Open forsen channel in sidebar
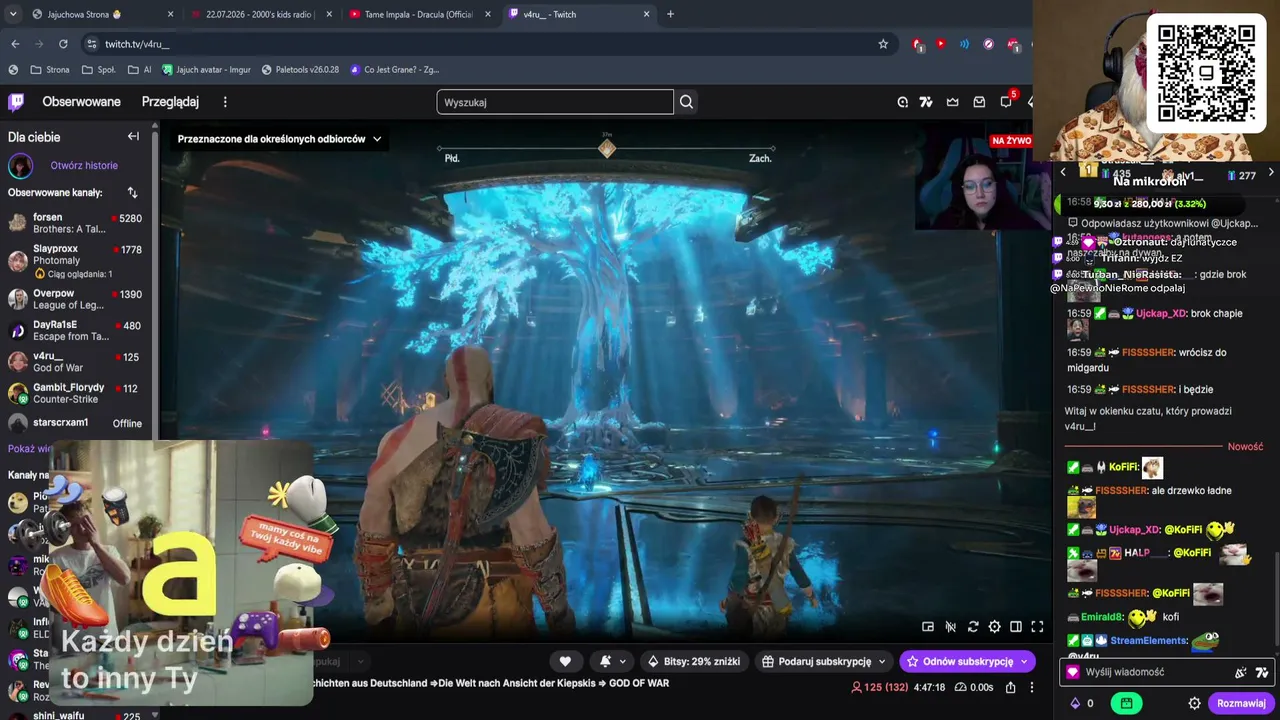The height and width of the screenshot is (720, 1280). [x=76, y=223]
